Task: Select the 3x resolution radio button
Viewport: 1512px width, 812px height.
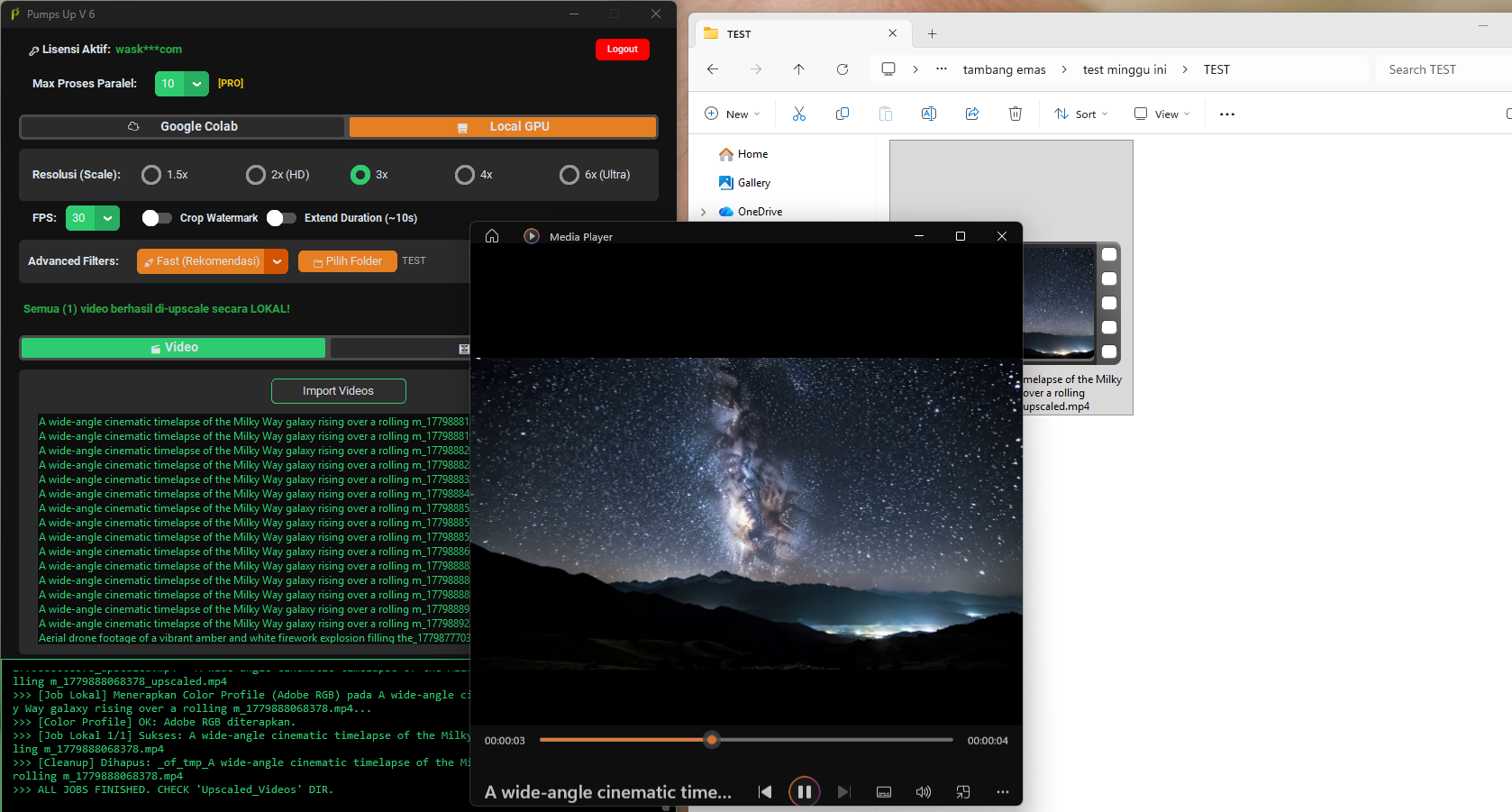Action: pyautogui.click(x=360, y=175)
